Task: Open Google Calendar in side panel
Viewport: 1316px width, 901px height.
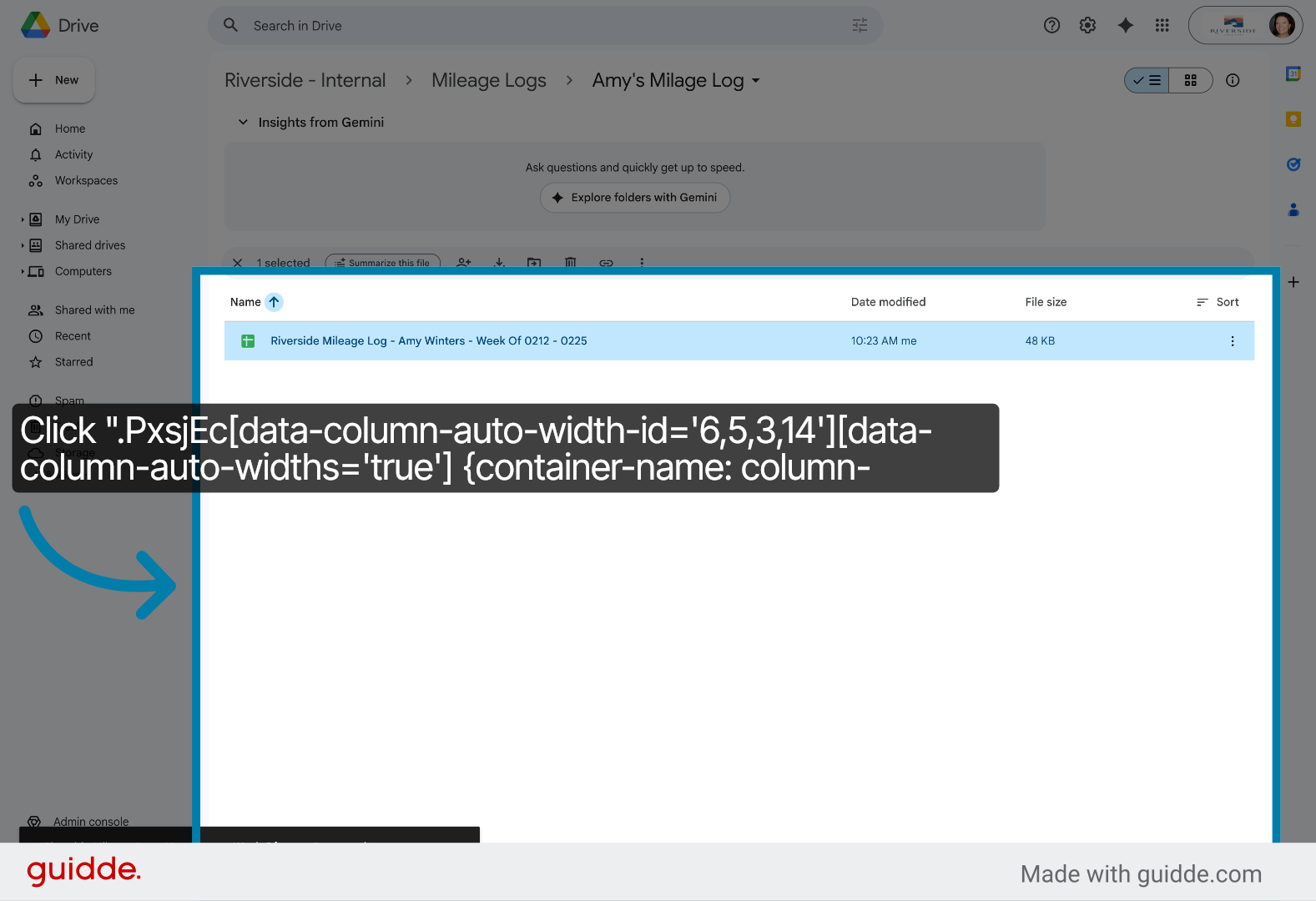Action: 1293,73
